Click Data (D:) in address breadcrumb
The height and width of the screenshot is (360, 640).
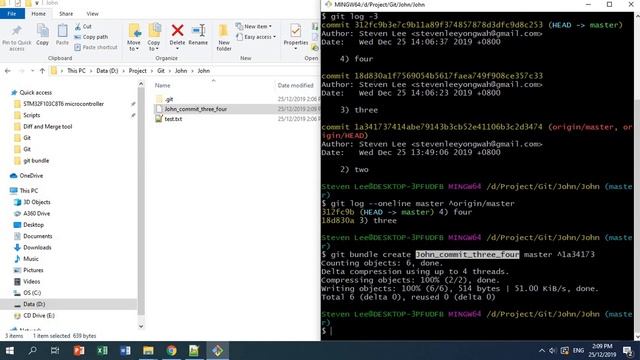click(x=107, y=71)
